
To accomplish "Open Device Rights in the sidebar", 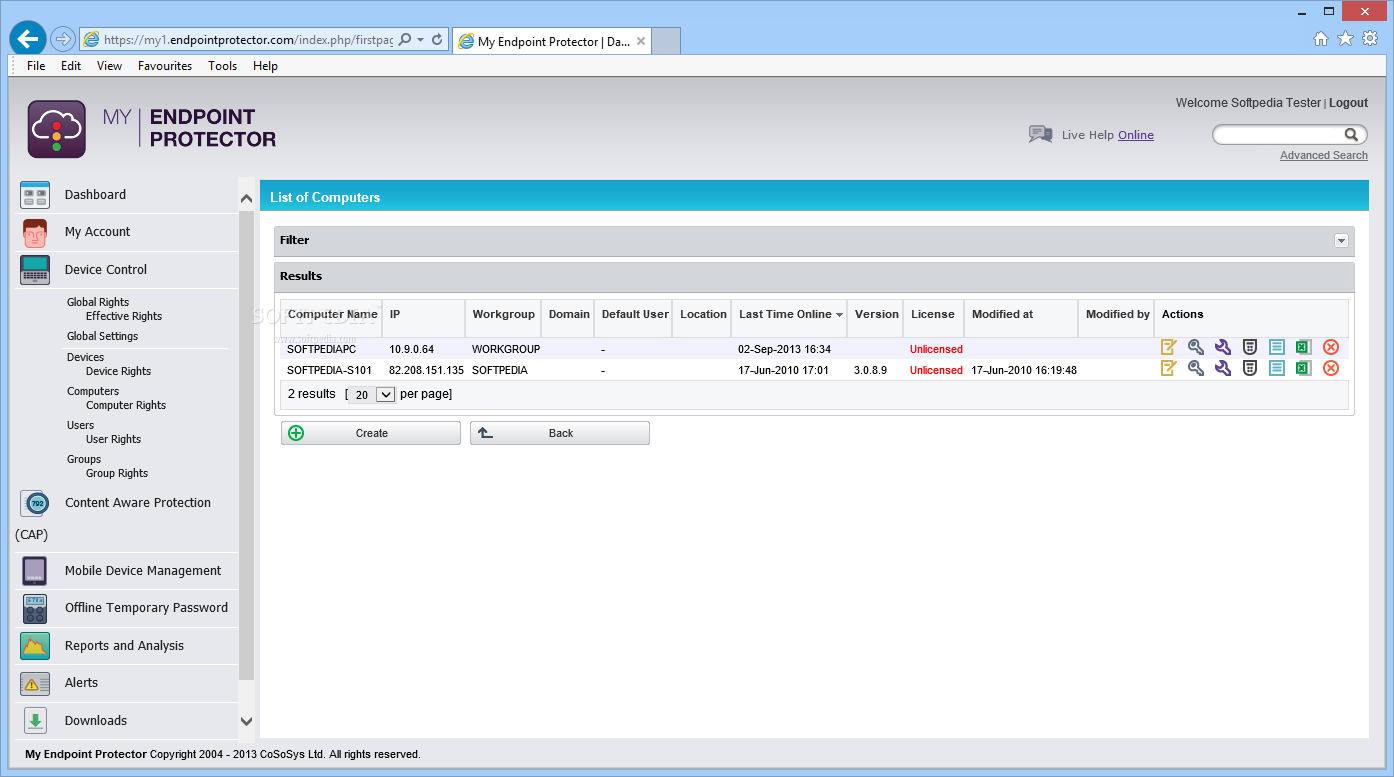I will tap(119, 371).
